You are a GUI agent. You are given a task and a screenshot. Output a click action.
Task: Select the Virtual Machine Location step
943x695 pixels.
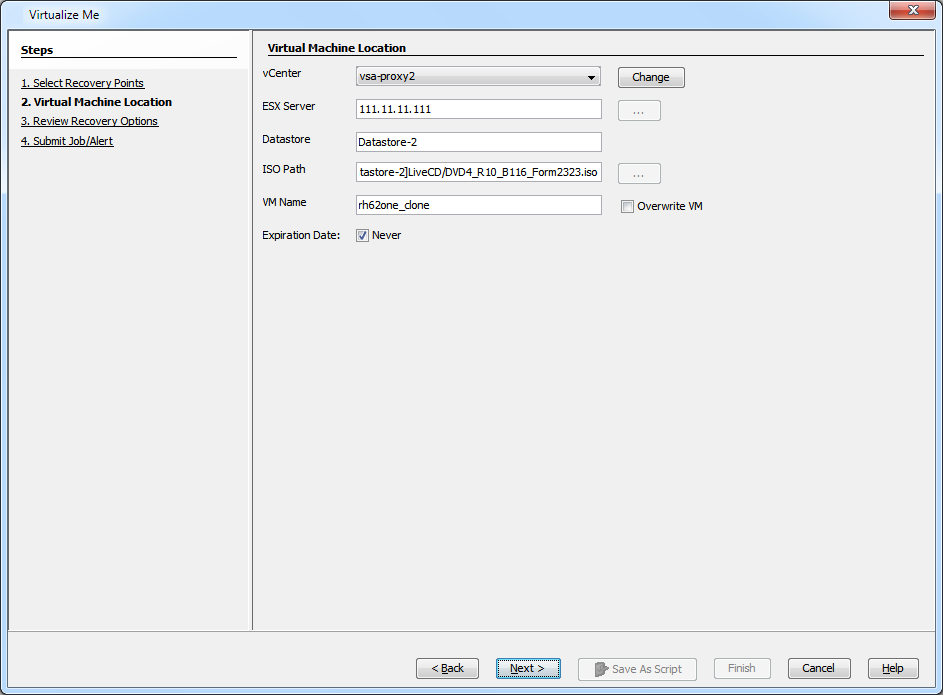pyautogui.click(x=96, y=102)
